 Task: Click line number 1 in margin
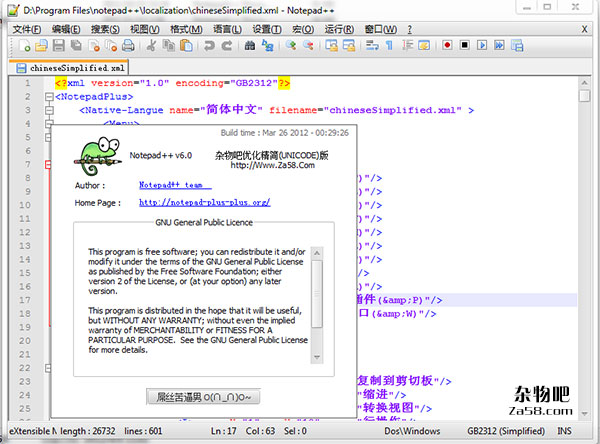(x=28, y=83)
